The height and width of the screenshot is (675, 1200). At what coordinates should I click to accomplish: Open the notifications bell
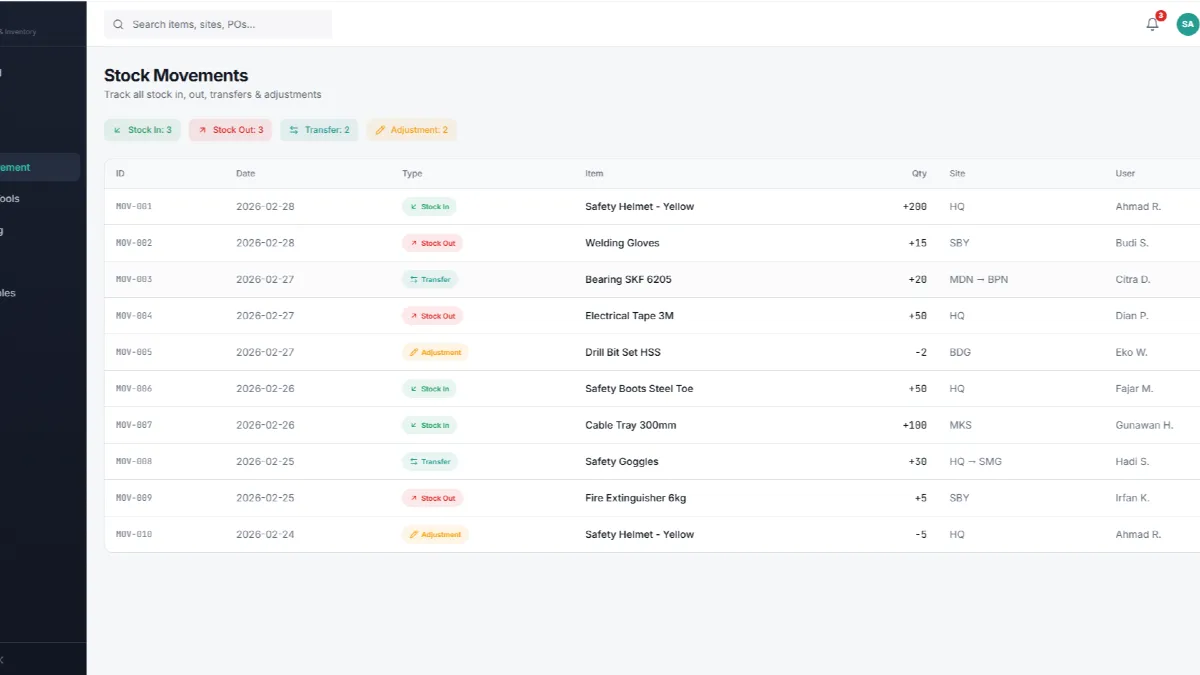click(1152, 24)
